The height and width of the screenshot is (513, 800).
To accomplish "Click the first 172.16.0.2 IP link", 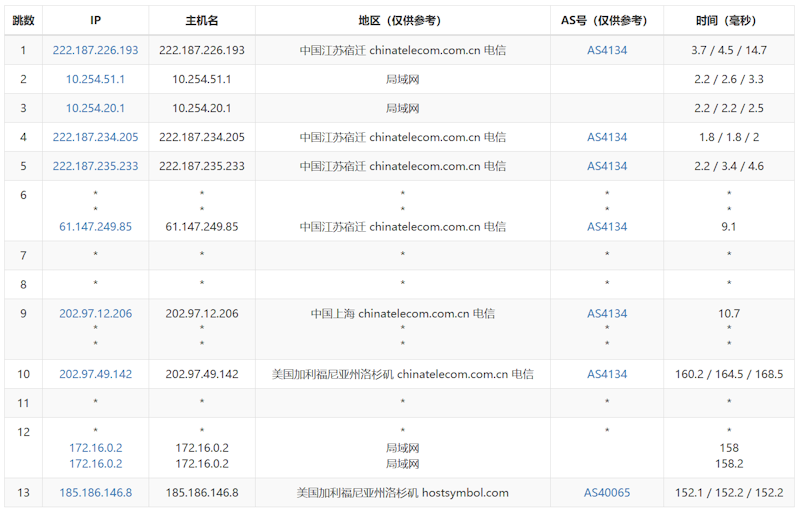I will click(x=95, y=448).
